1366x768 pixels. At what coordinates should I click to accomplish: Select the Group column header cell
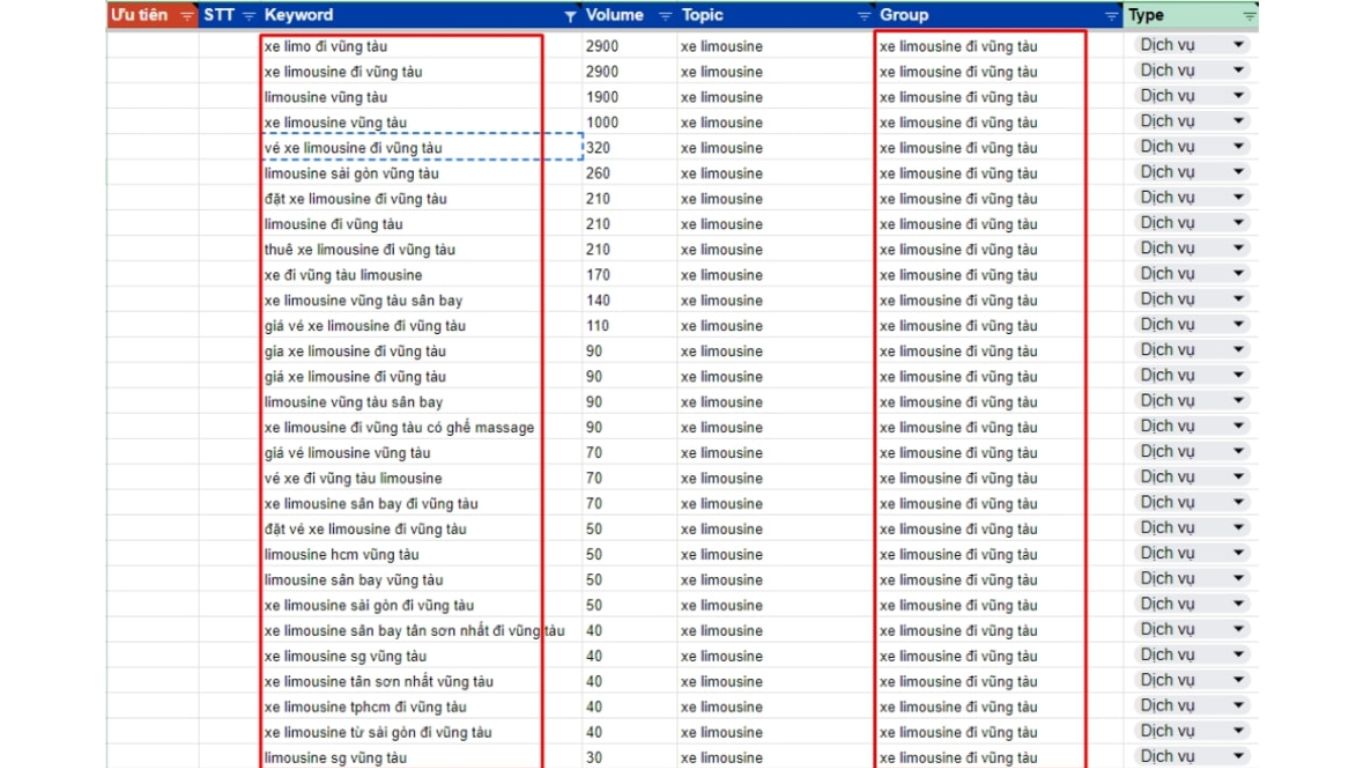[x=980, y=16]
